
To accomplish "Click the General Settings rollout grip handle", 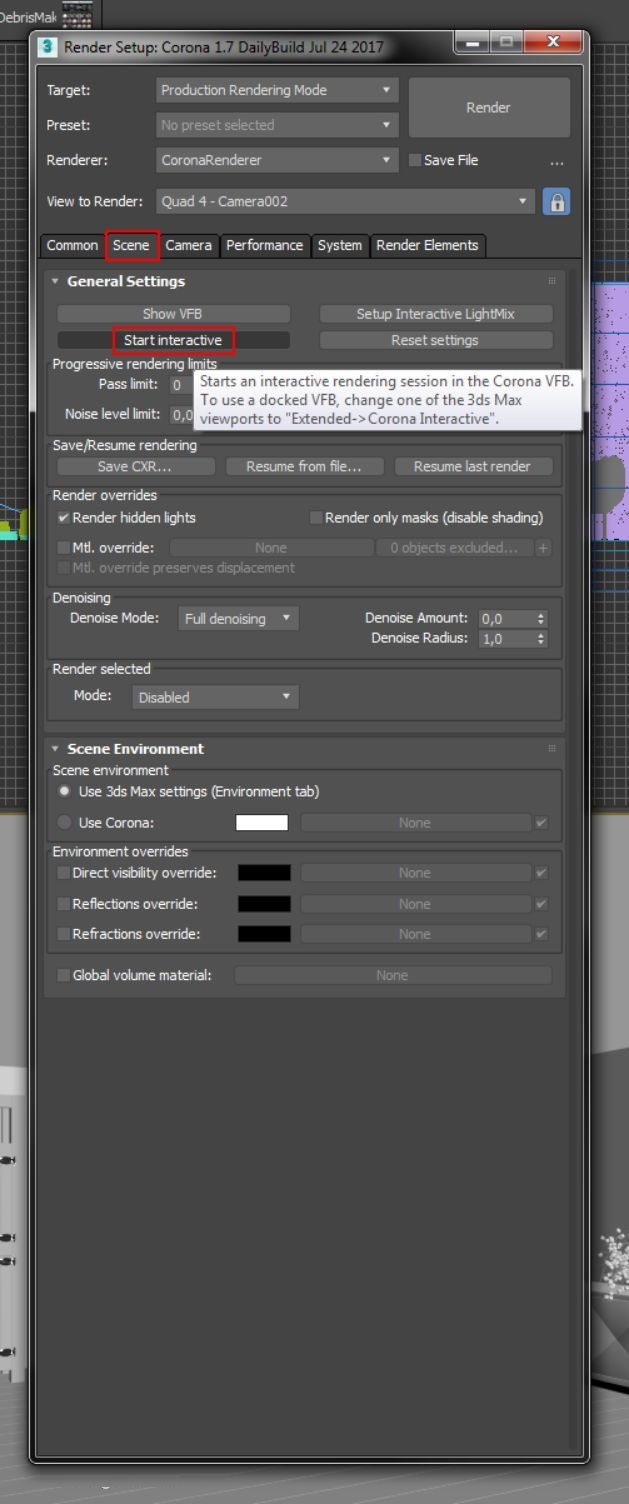I will point(552,281).
